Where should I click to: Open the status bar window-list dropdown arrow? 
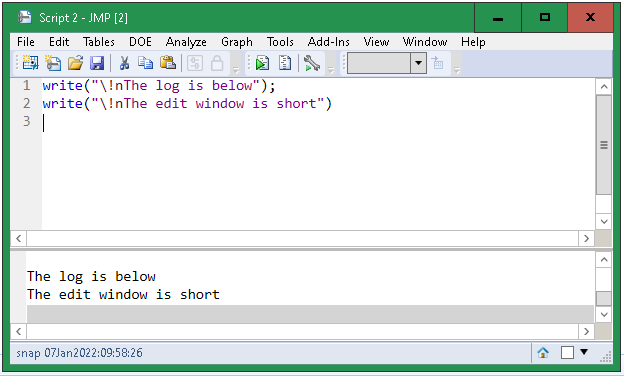click(584, 352)
